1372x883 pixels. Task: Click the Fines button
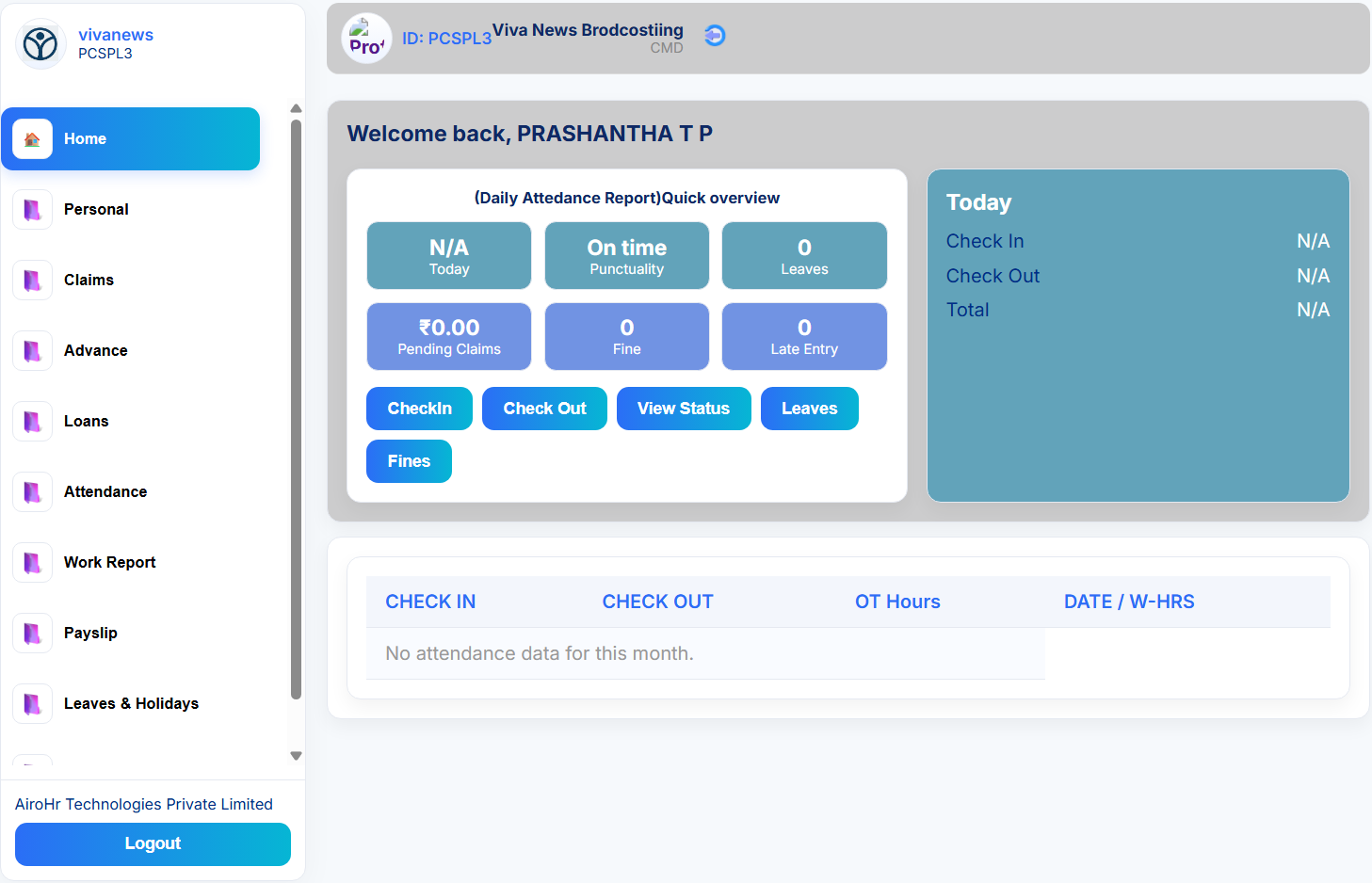point(409,461)
